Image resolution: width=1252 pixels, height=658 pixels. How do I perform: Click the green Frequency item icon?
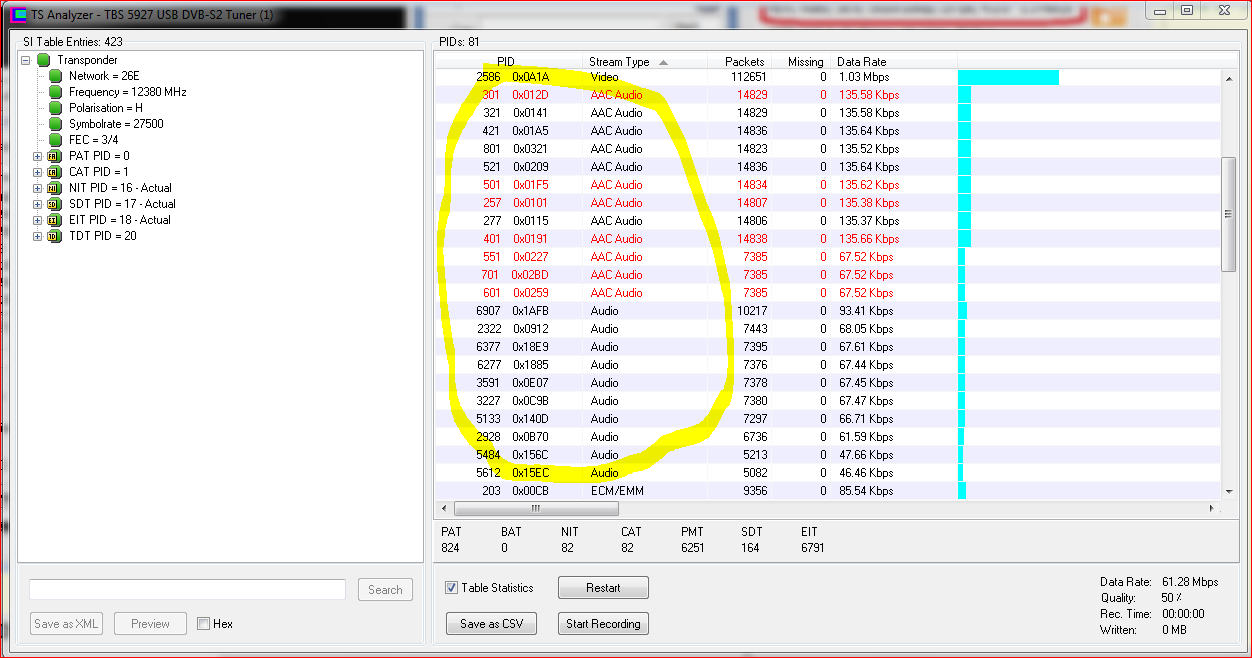pos(55,92)
